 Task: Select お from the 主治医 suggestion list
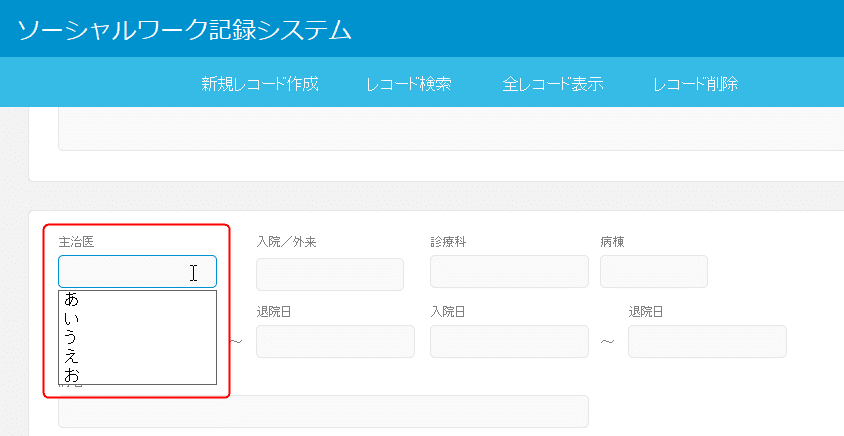point(137,375)
